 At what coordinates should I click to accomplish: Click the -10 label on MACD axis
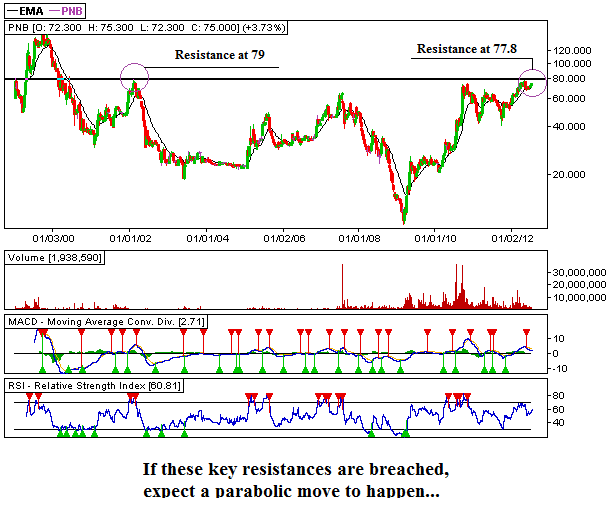tap(560, 369)
